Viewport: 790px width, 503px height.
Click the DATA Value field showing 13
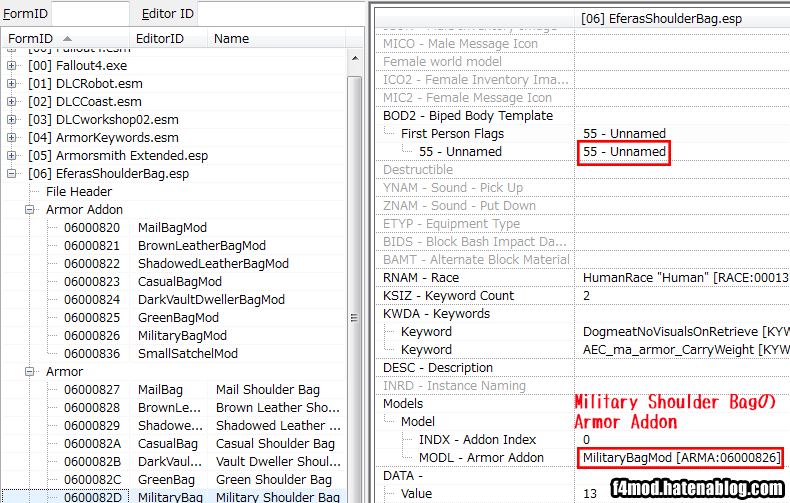(590, 493)
